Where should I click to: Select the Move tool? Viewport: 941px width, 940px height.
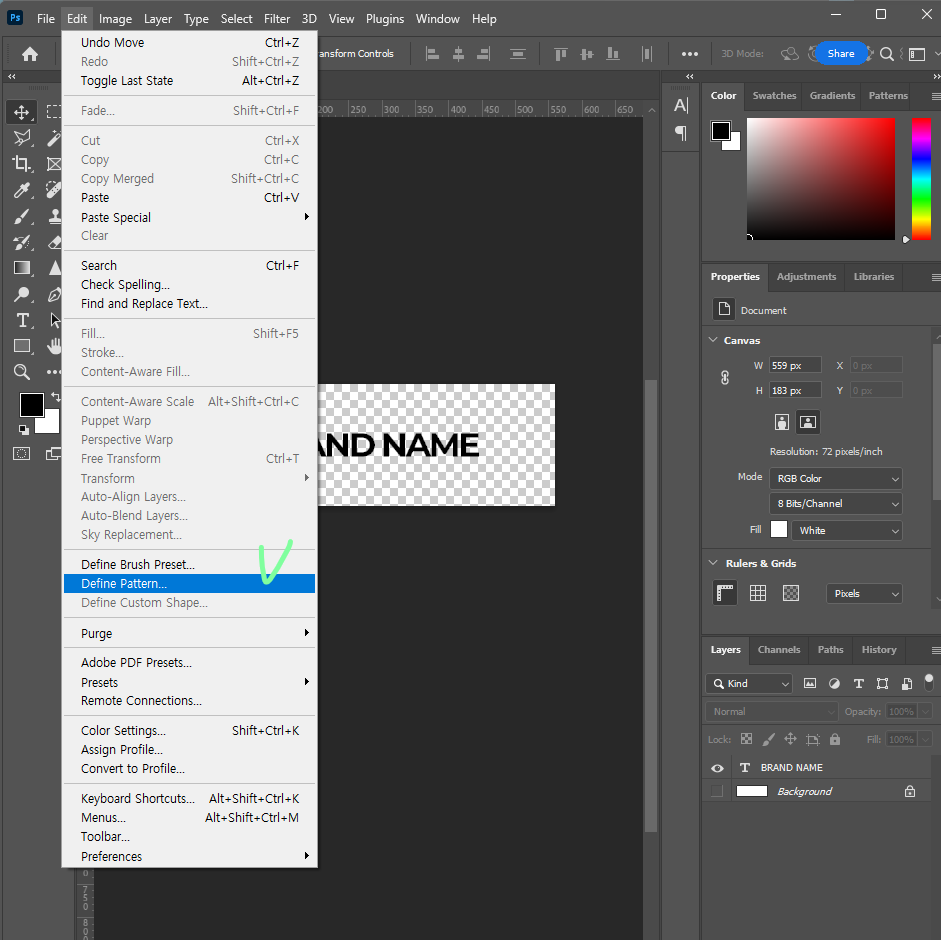22,112
